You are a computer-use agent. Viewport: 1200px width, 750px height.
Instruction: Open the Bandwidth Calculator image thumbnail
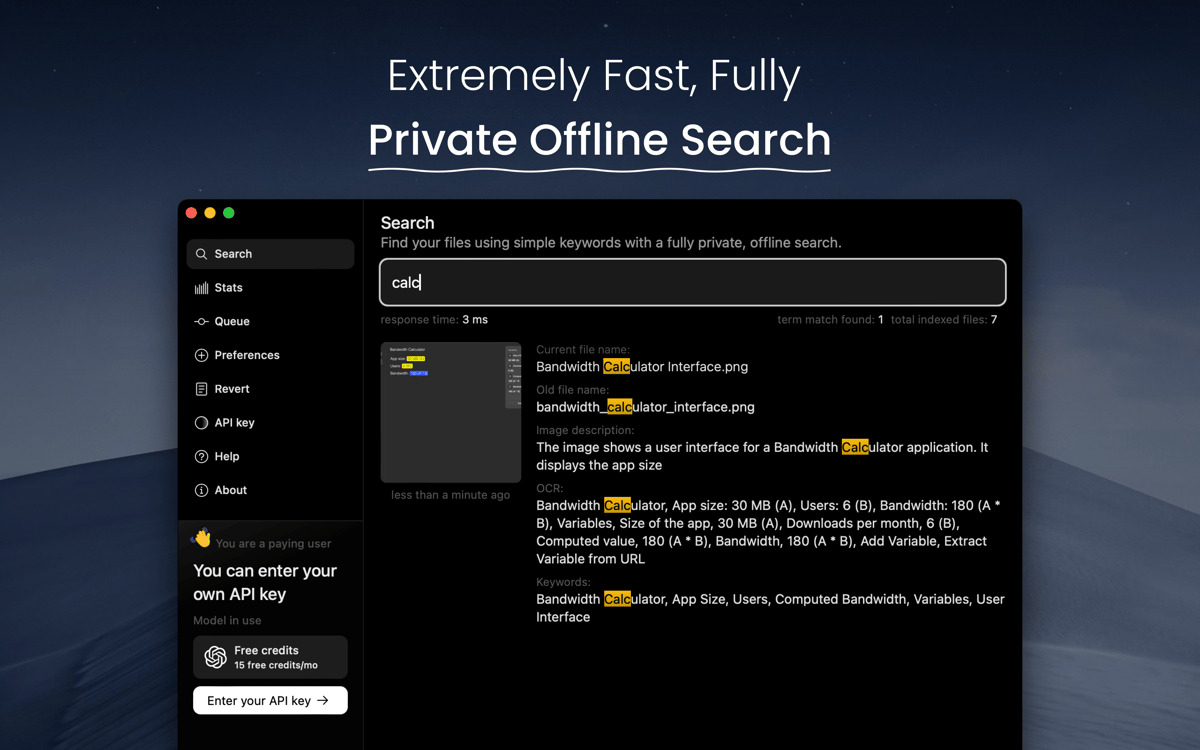coord(450,412)
